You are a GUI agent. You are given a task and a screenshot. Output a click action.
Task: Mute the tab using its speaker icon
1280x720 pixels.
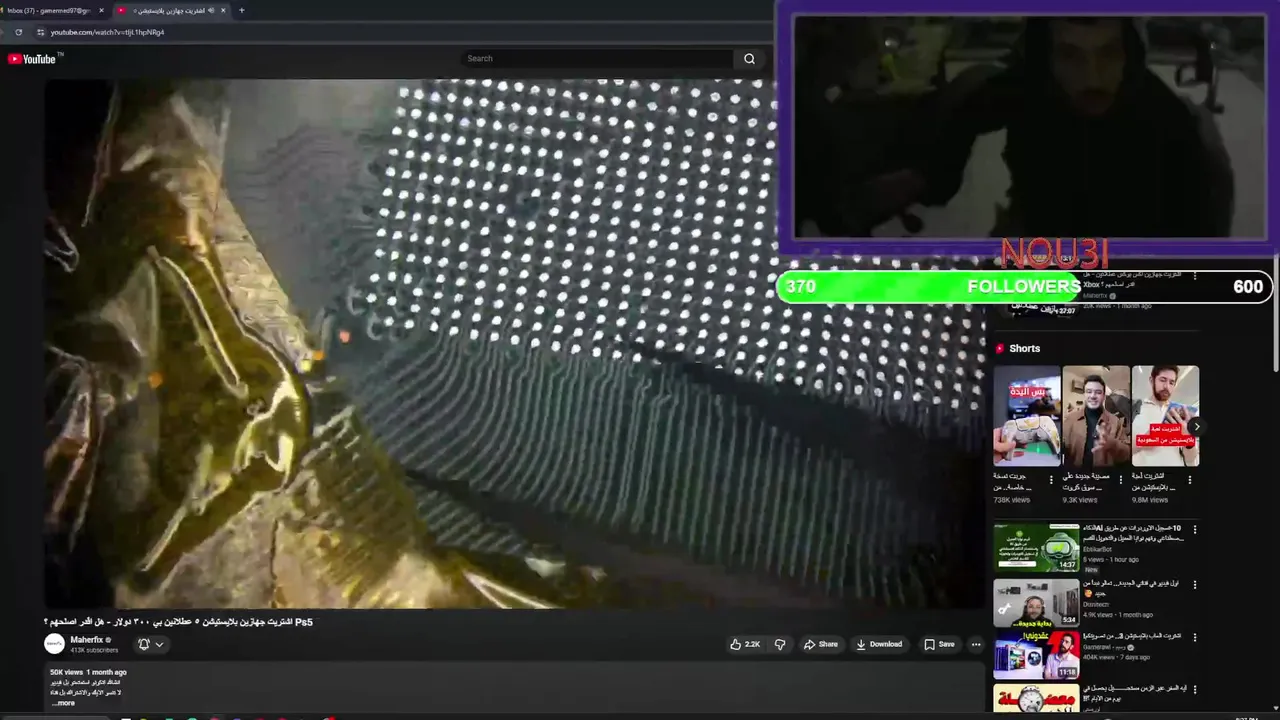pyautogui.click(x=210, y=10)
